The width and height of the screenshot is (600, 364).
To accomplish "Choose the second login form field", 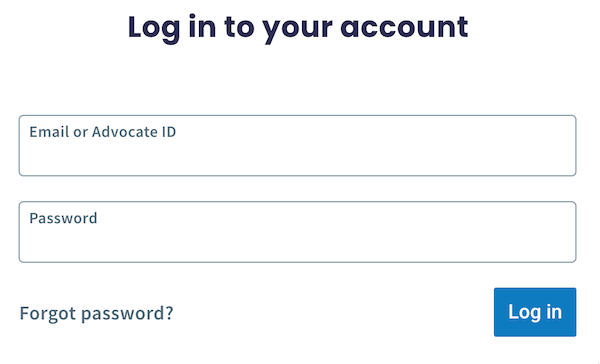I will [x=297, y=232].
